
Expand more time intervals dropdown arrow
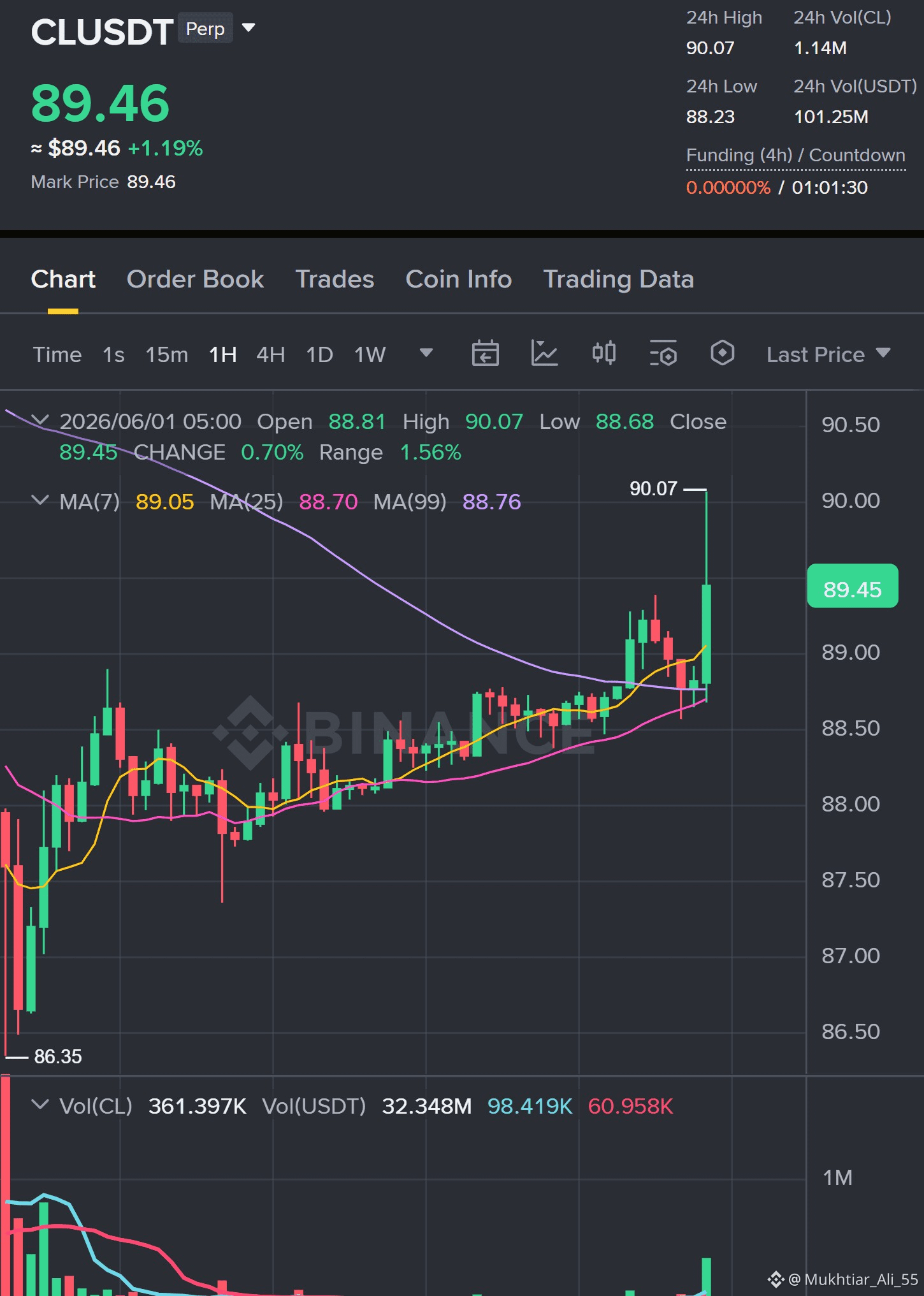tap(426, 353)
